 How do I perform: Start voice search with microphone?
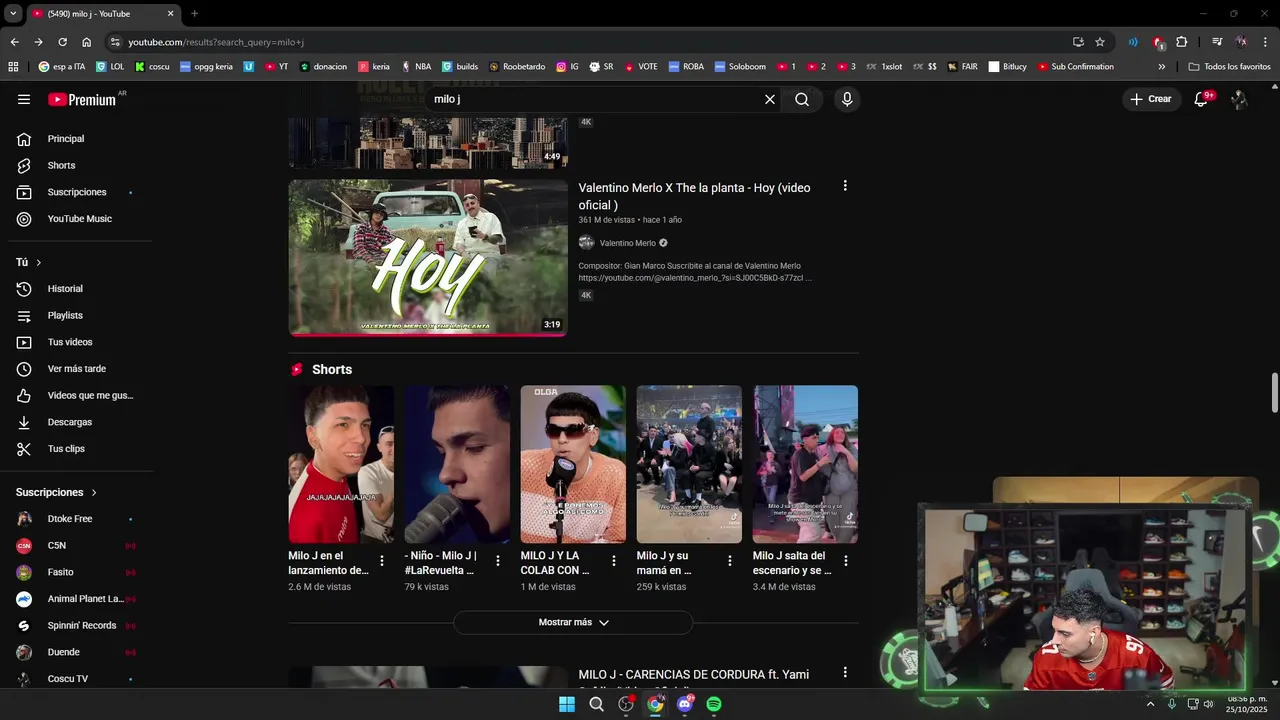click(x=847, y=99)
